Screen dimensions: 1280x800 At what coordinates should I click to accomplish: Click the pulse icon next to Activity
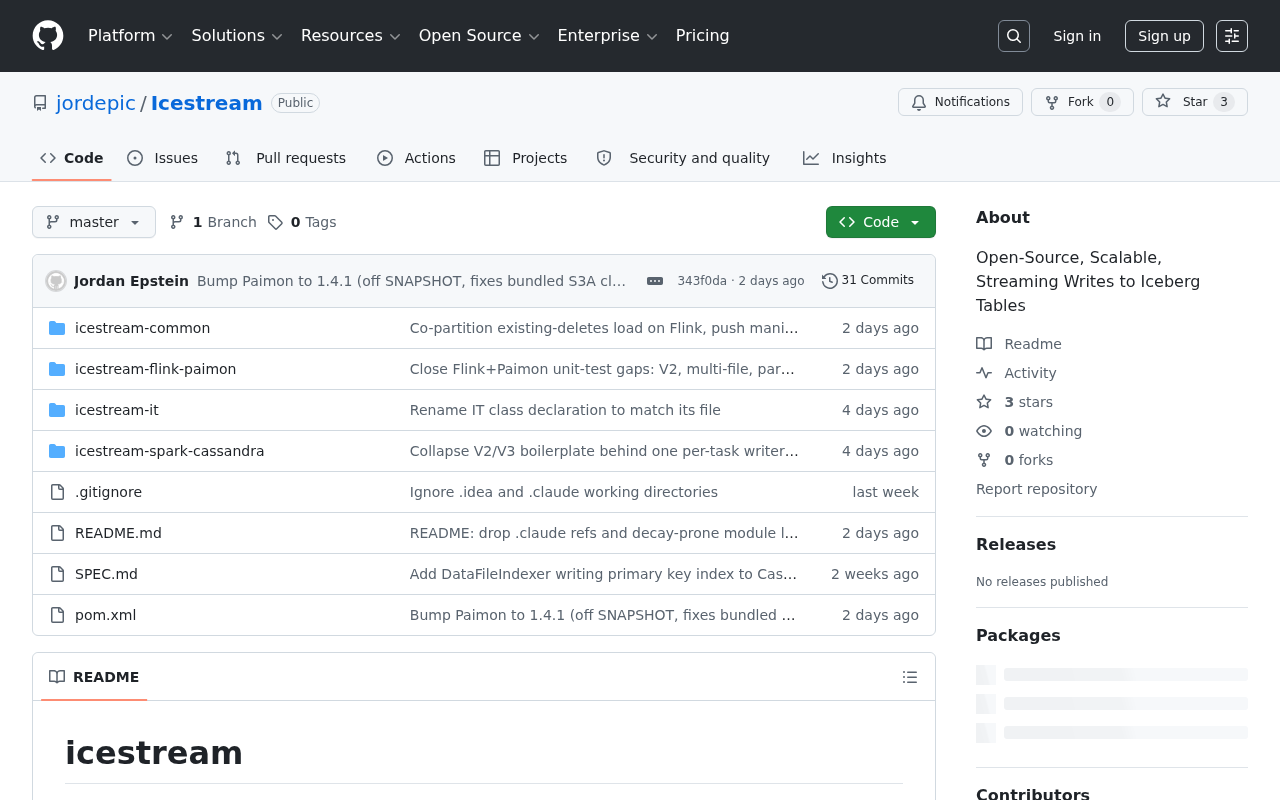pos(984,373)
